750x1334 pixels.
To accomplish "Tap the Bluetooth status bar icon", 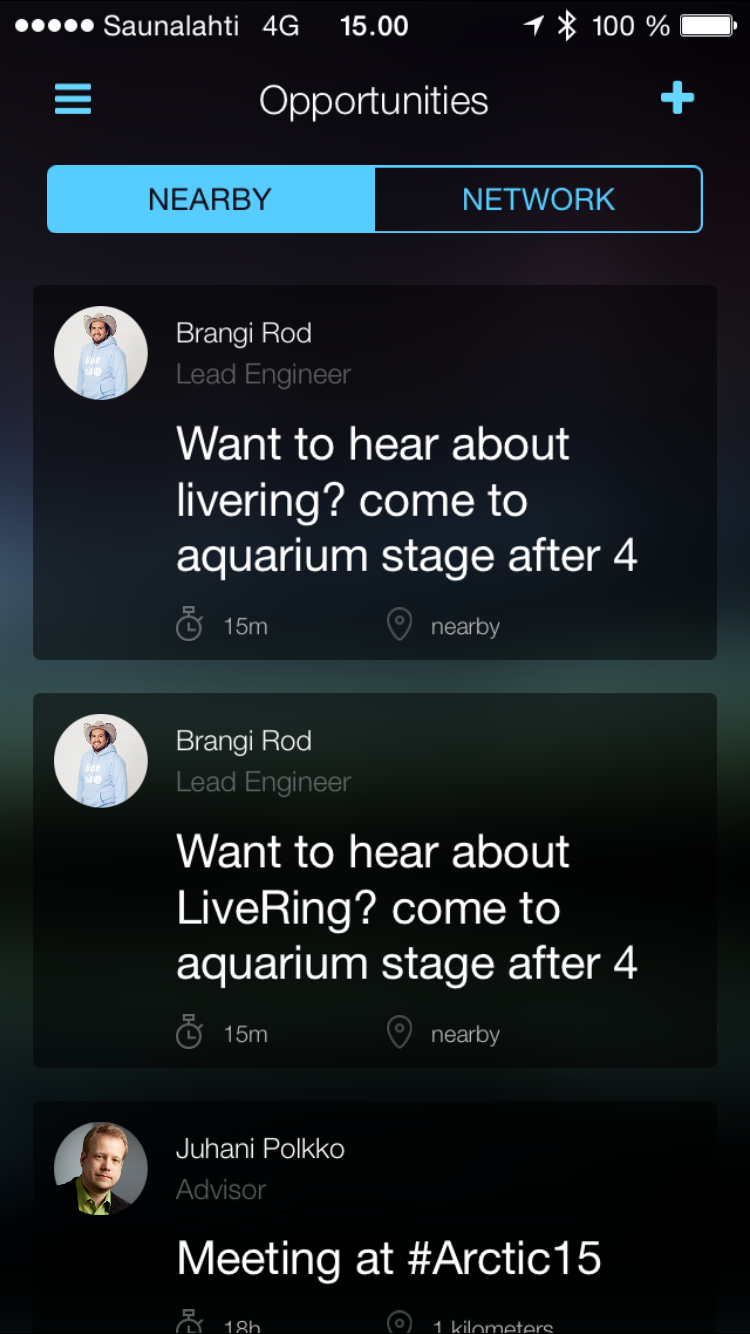I will 567,26.
